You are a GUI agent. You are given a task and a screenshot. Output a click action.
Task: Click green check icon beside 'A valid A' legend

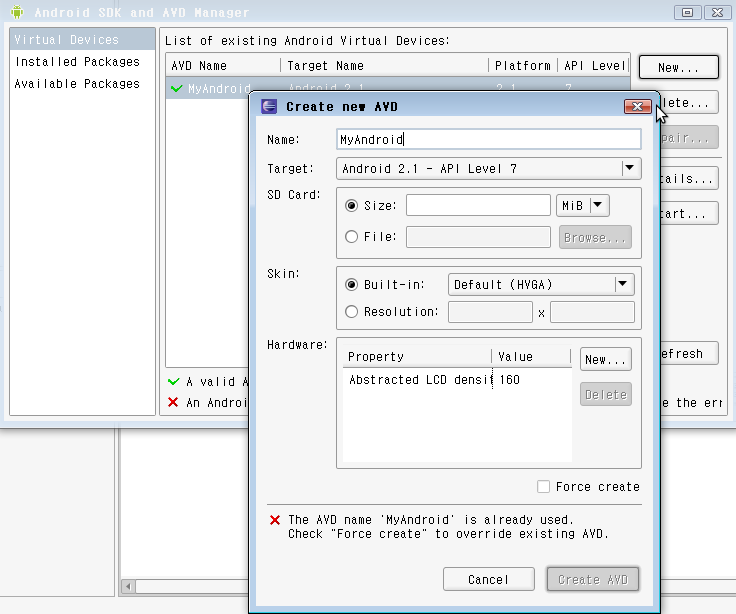tap(174, 381)
